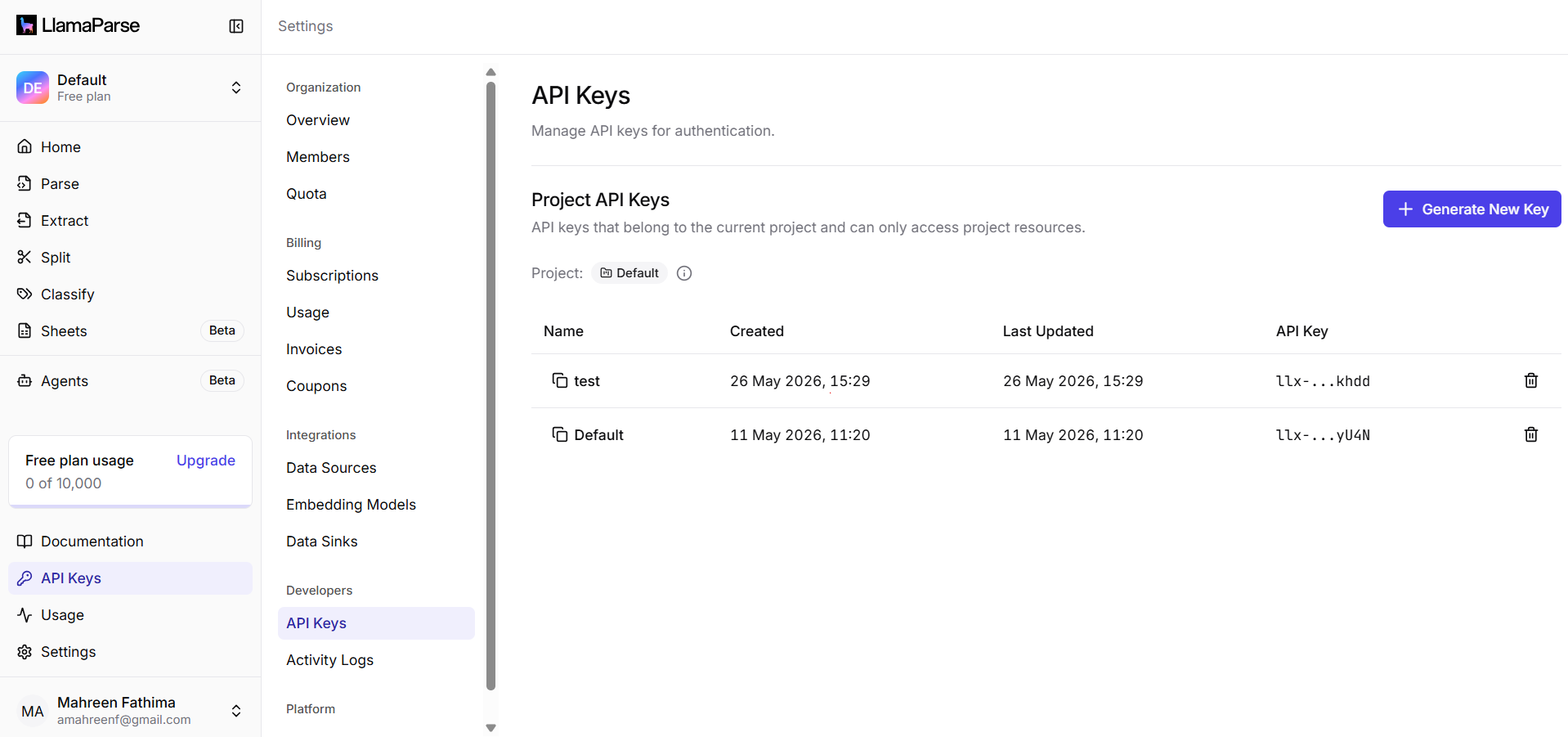Copy the test API key
1568x737 pixels.
click(x=560, y=380)
